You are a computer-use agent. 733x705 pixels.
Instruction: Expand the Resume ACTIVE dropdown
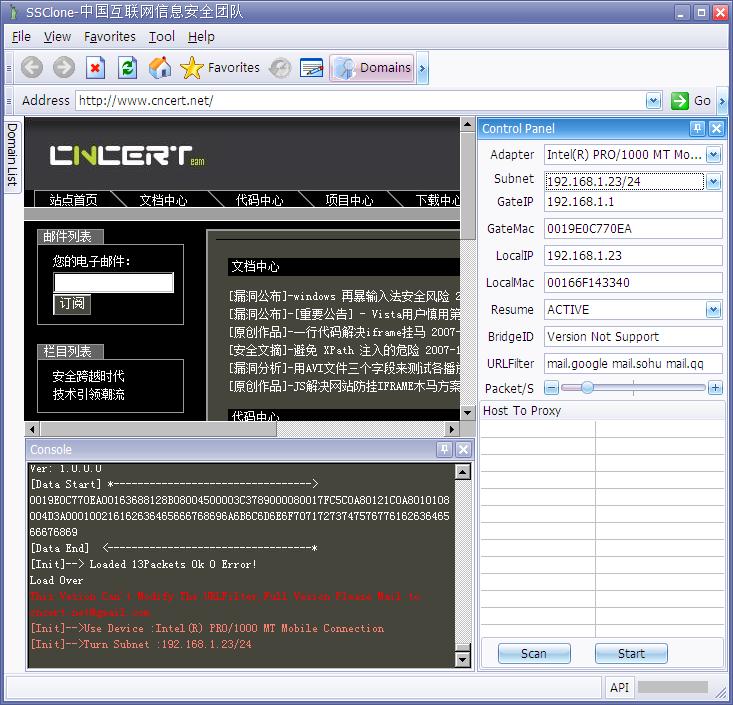(x=713, y=310)
